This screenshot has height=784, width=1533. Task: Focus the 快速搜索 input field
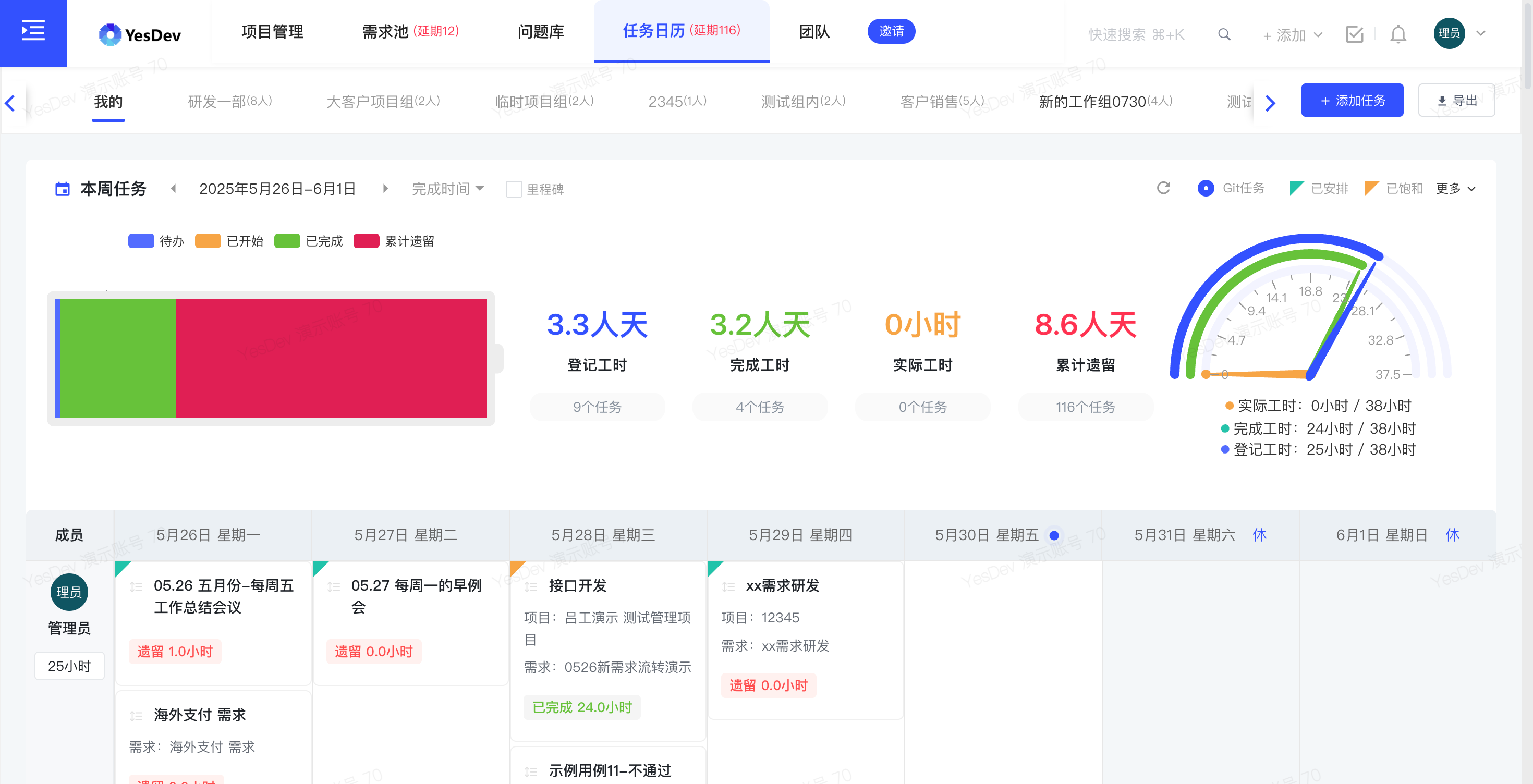(x=1136, y=35)
